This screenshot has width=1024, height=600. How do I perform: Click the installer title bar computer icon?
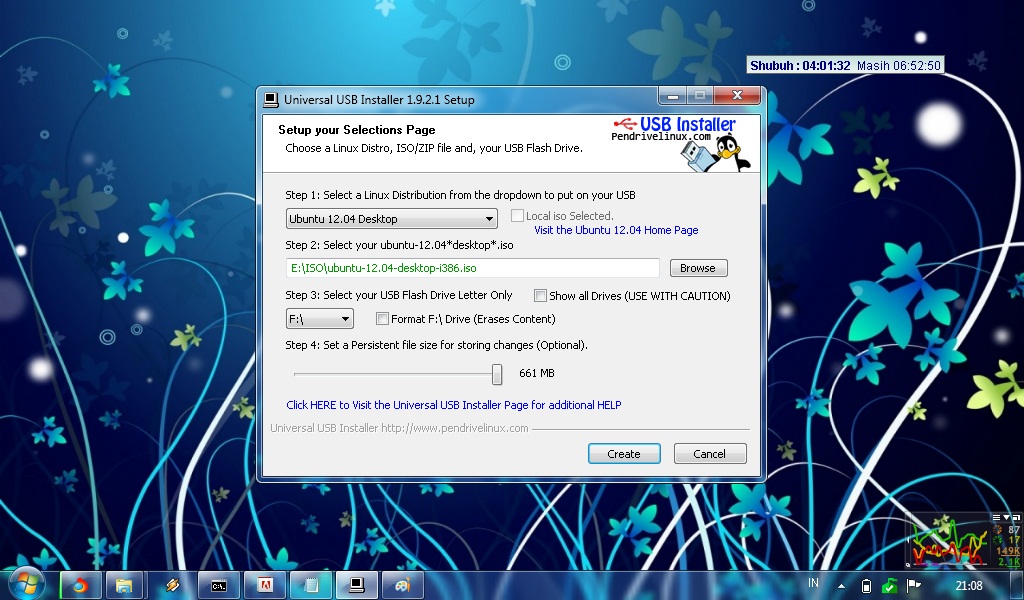pos(270,100)
